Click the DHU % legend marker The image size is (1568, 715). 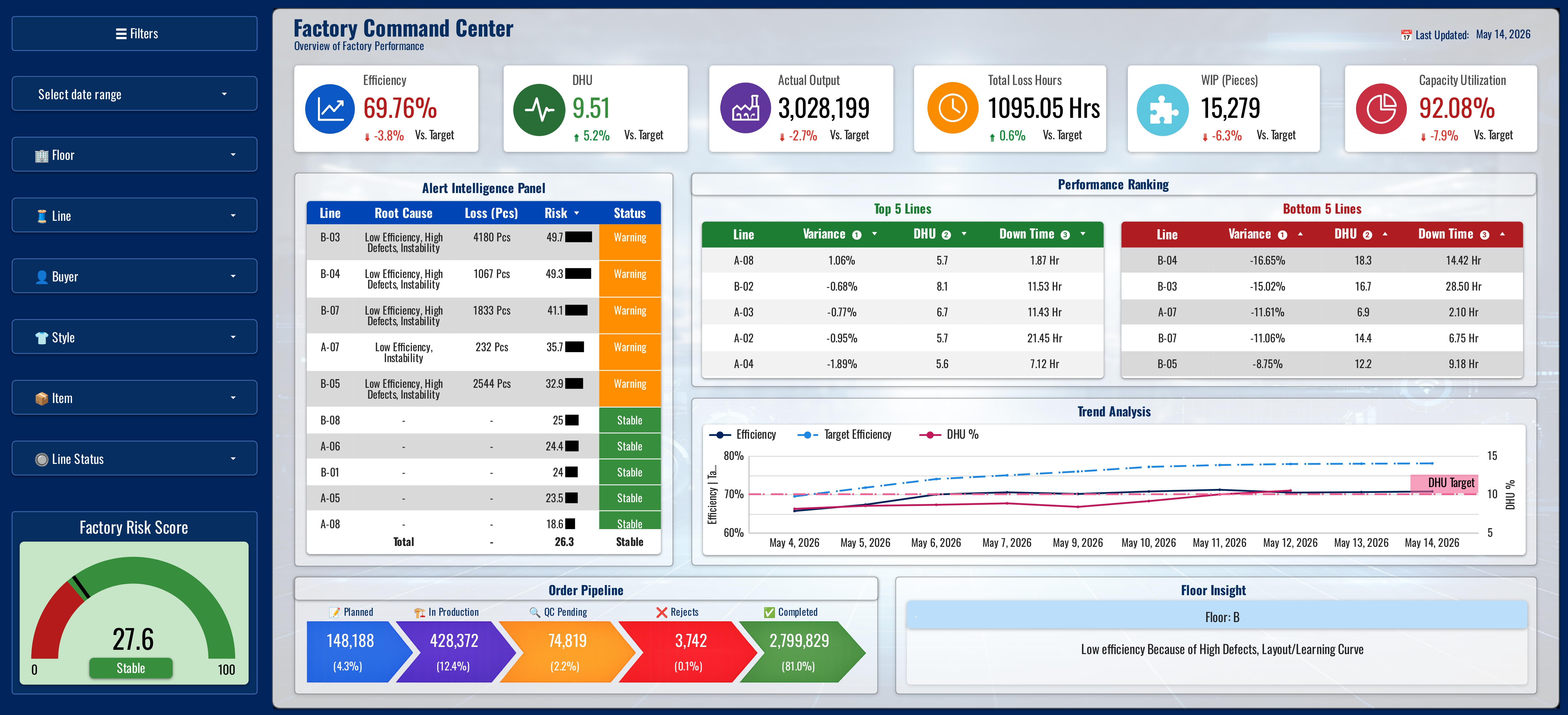tap(930, 435)
